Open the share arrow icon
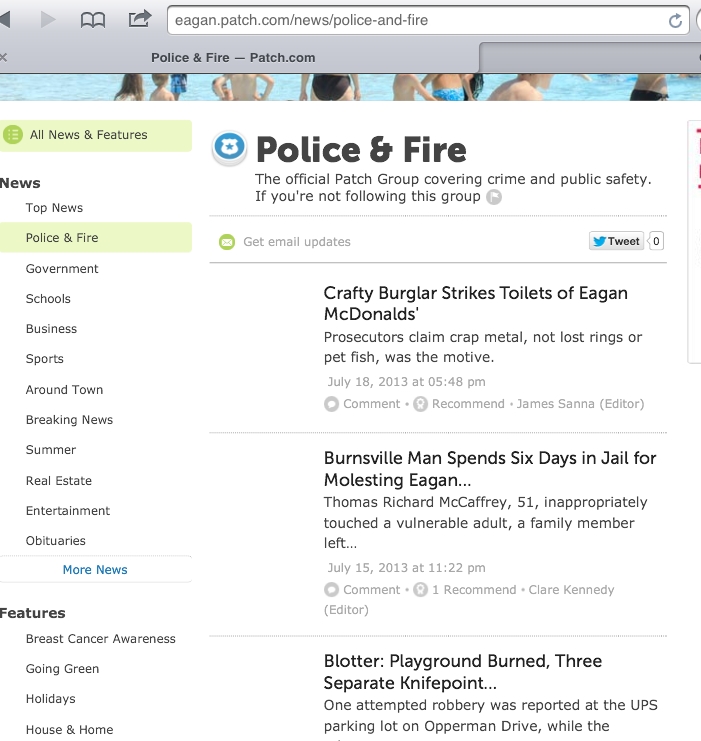This screenshot has width=701, height=741. (x=139, y=19)
